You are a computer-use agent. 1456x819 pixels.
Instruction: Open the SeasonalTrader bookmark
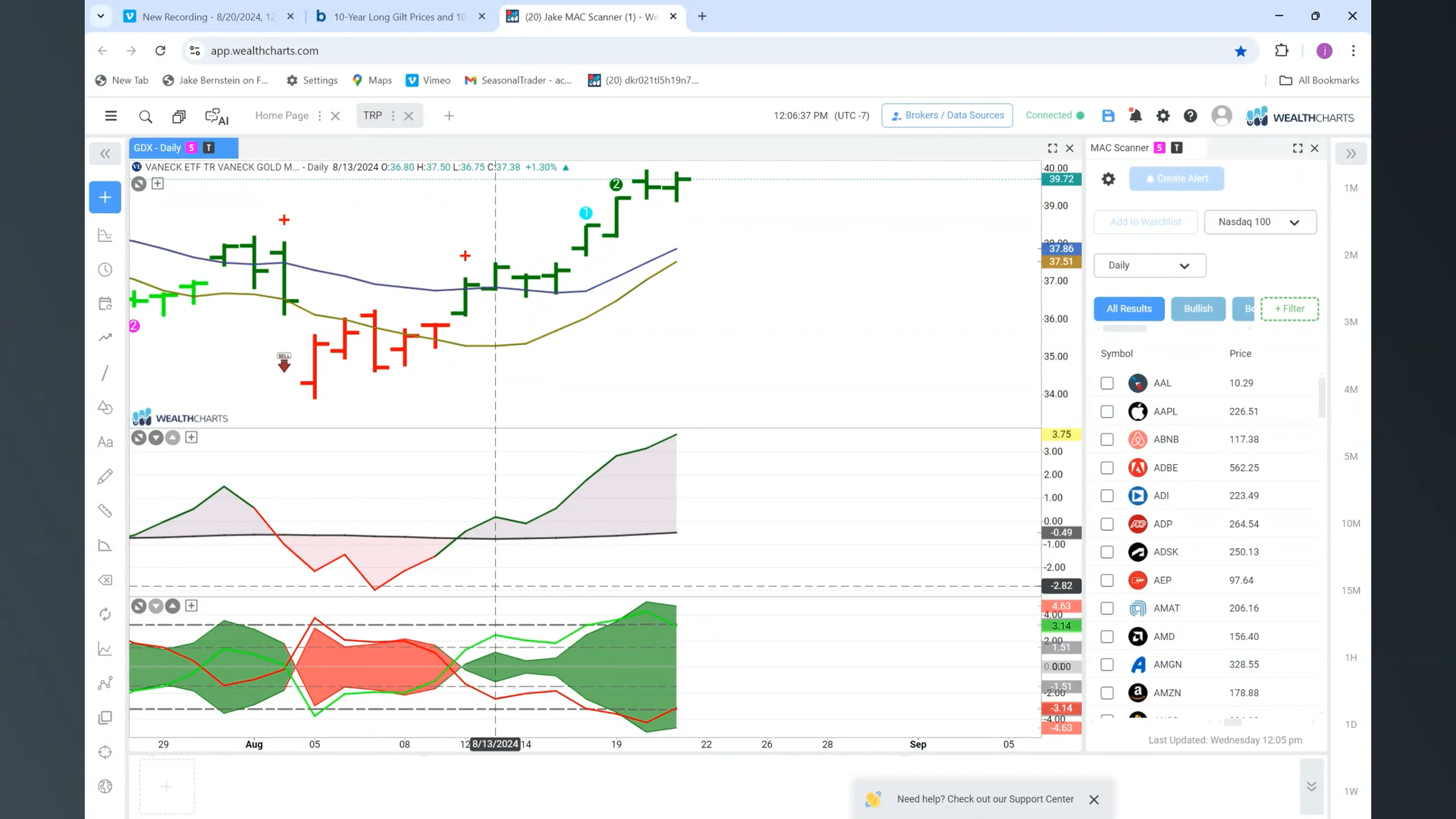pyautogui.click(x=519, y=80)
